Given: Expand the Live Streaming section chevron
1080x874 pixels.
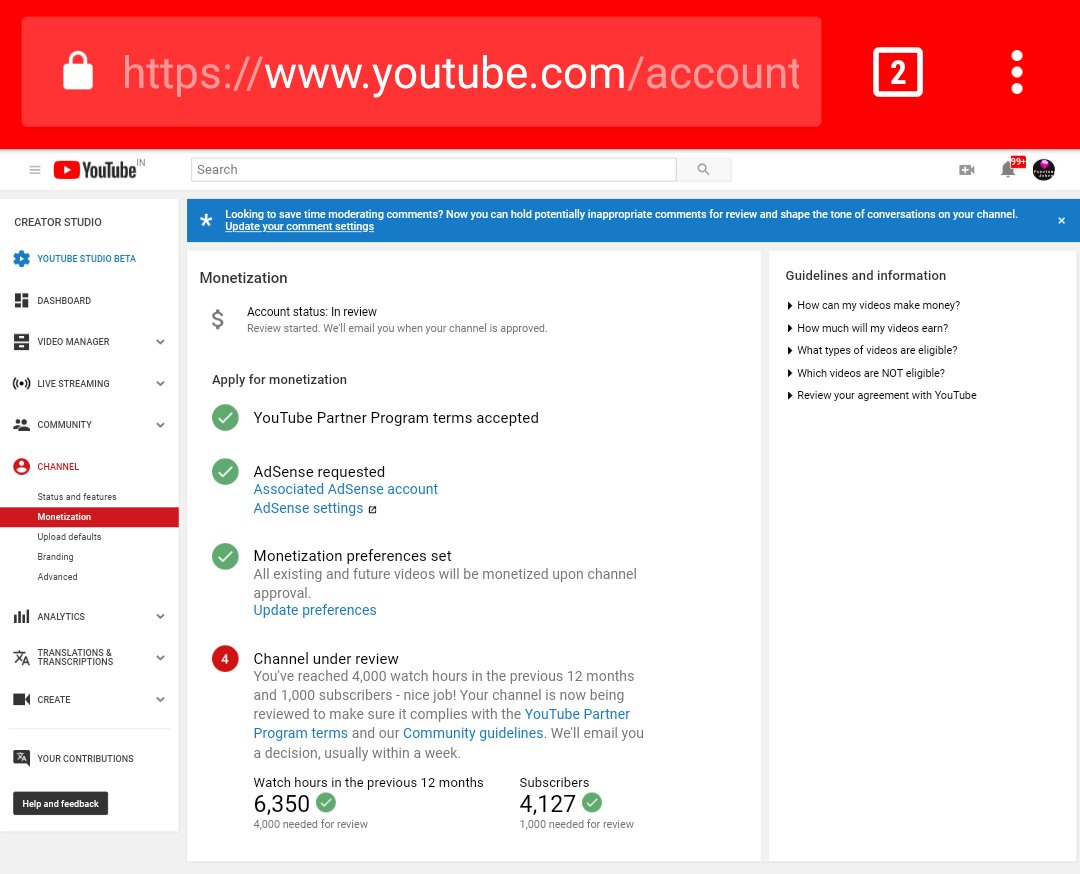Looking at the screenshot, I should pyautogui.click(x=160, y=384).
